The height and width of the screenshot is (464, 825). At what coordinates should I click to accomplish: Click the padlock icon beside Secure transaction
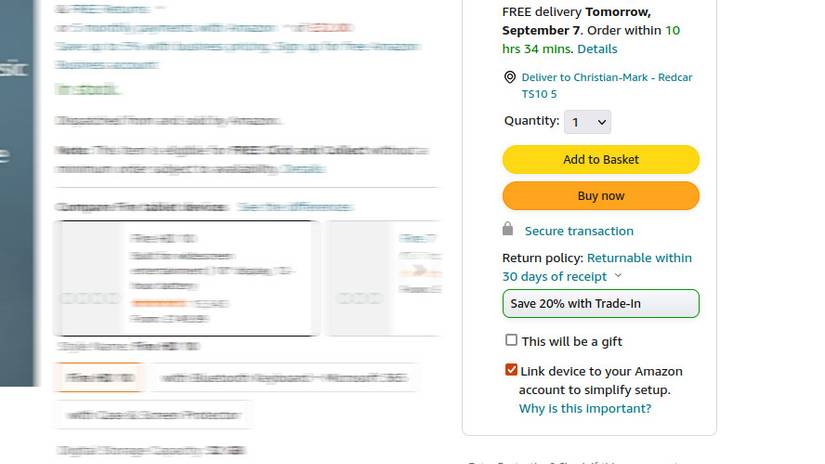[x=508, y=230]
